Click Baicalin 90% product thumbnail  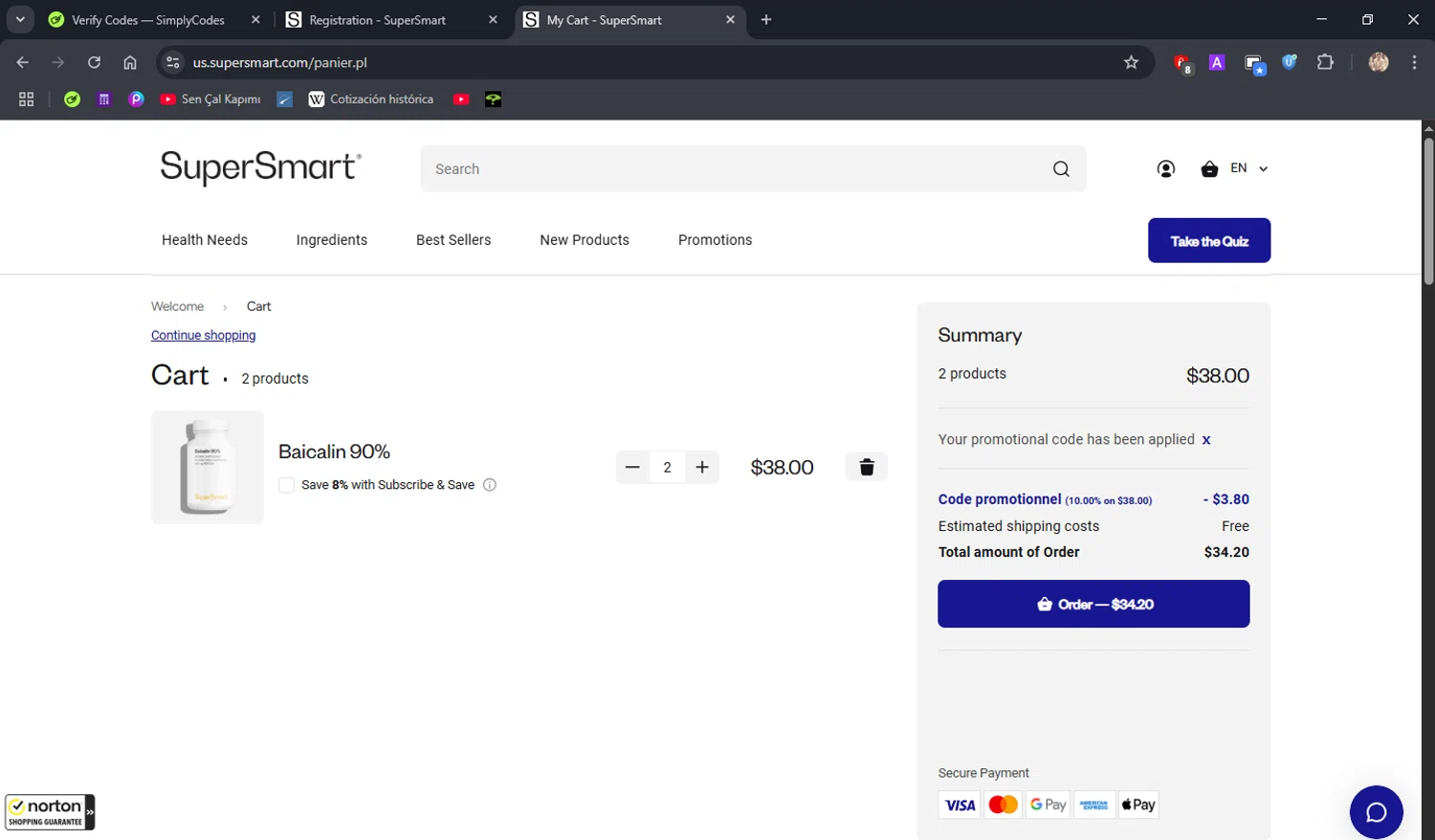coord(207,468)
